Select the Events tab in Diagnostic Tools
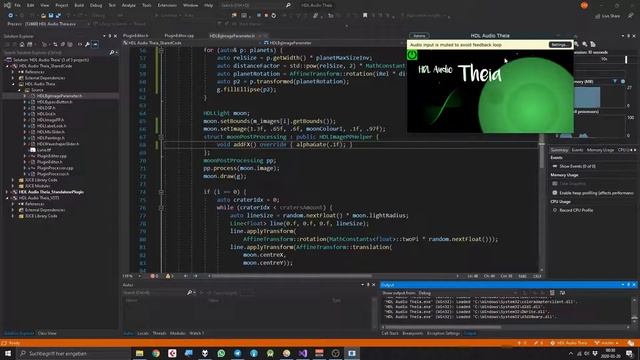The height and width of the screenshot is (360, 640). coord(577,150)
